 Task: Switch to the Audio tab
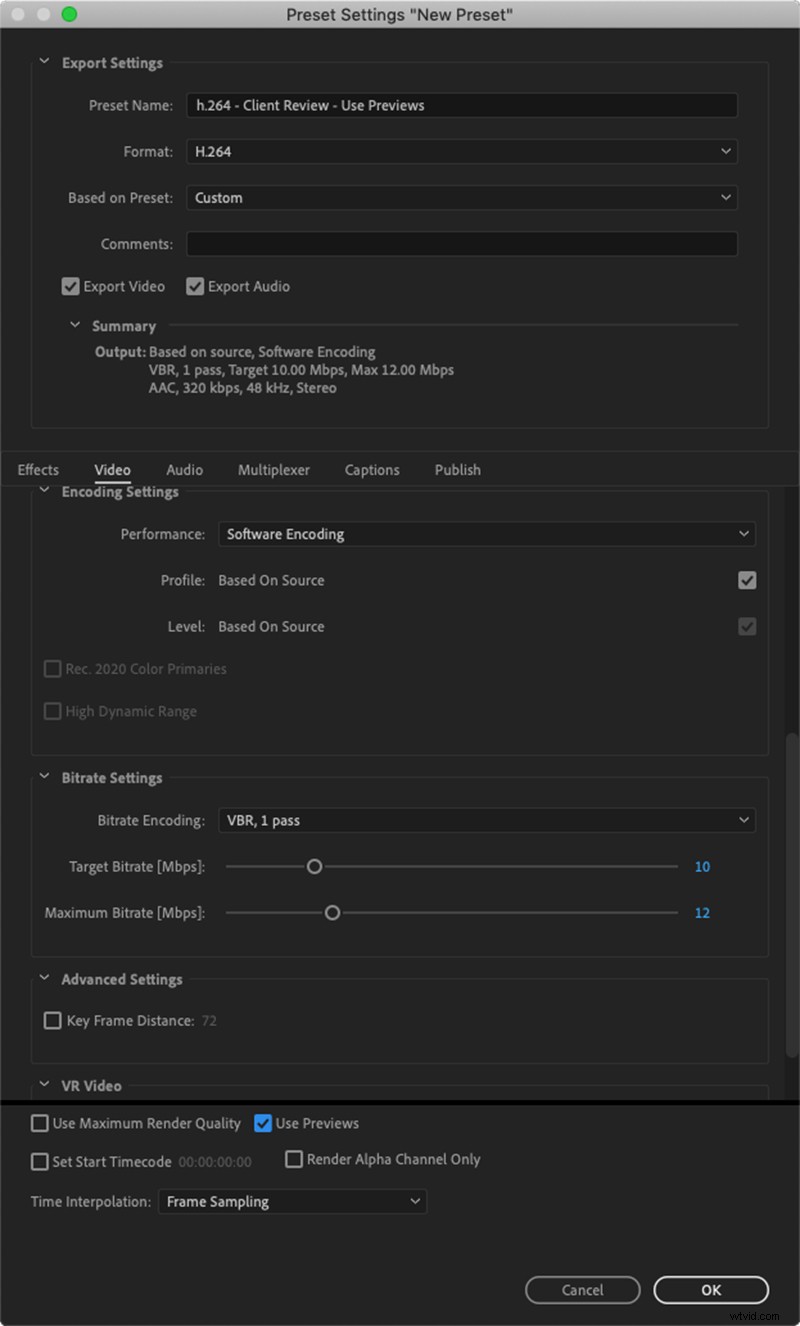(x=184, y=469)
